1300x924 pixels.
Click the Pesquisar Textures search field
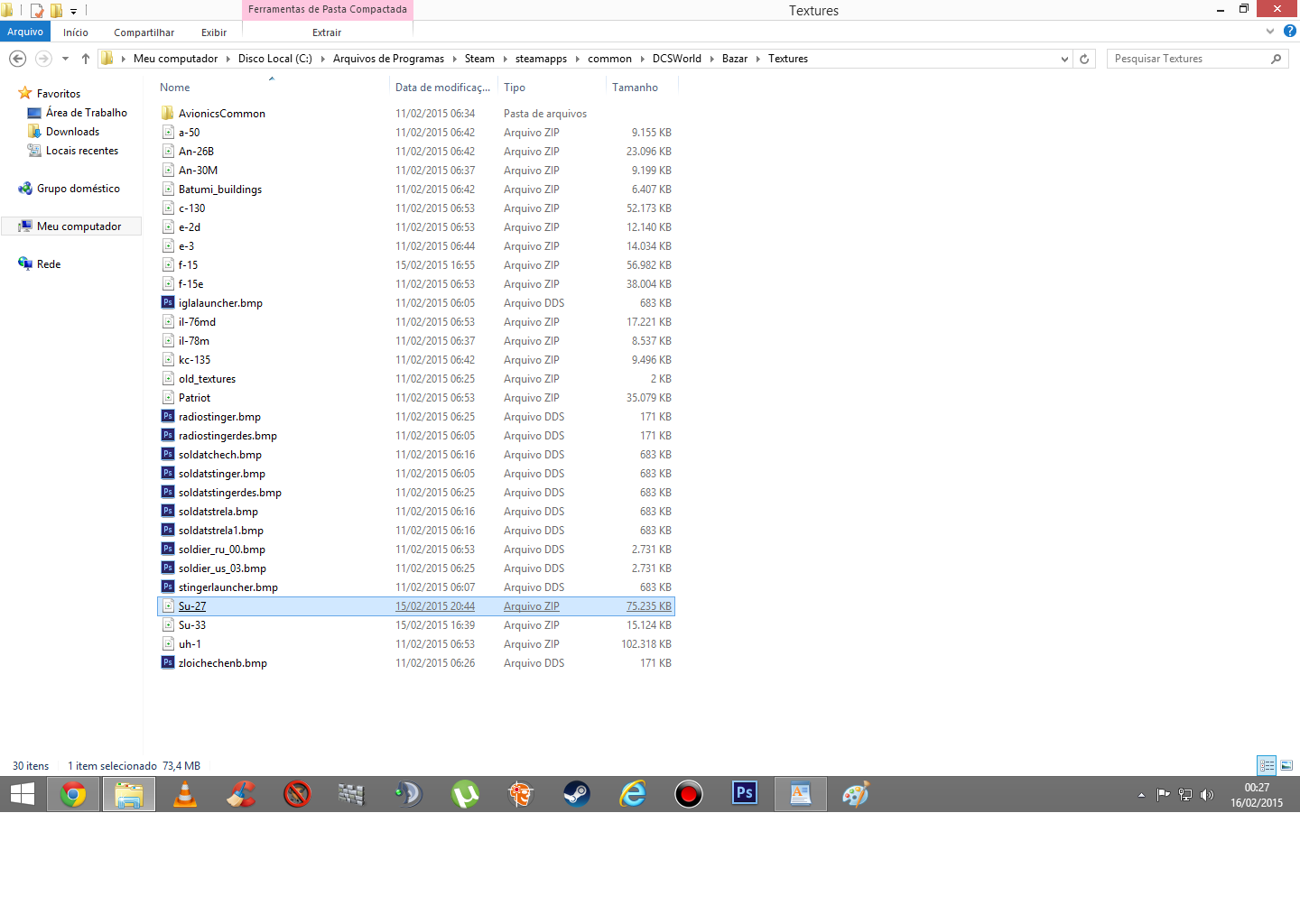[1197, 59]
